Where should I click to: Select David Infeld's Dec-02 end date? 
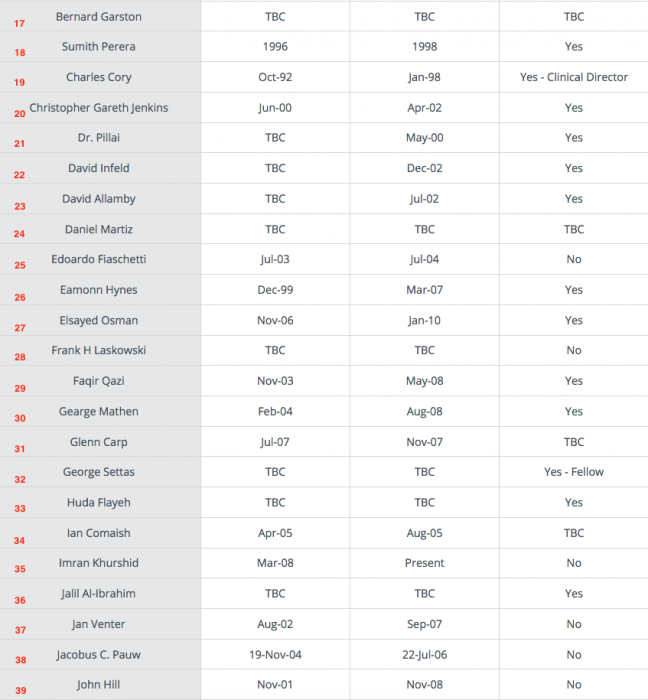coord(424,168)
